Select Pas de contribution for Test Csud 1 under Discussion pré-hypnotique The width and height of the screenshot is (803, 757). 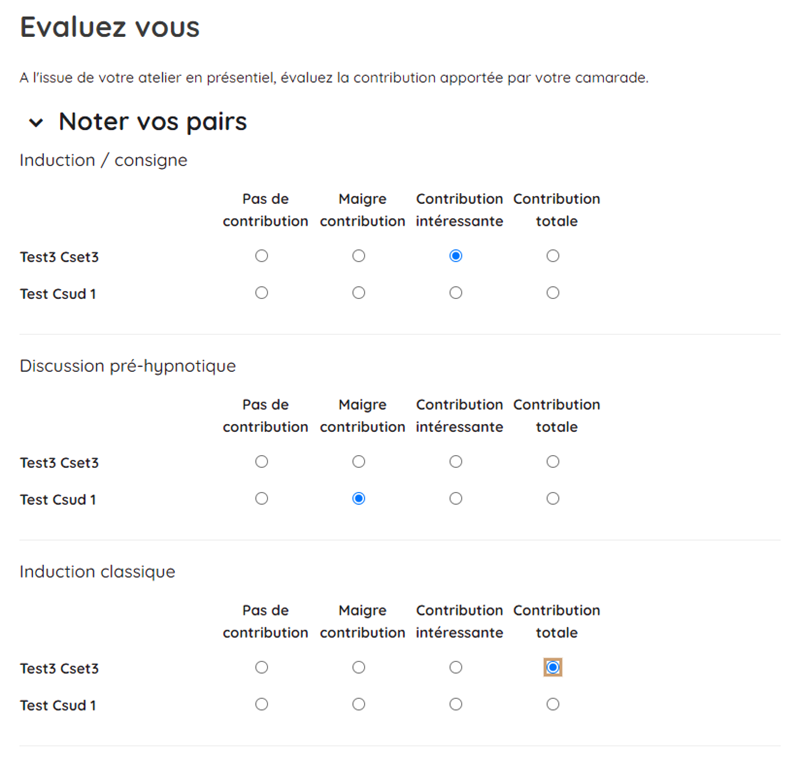pos(262,499)
